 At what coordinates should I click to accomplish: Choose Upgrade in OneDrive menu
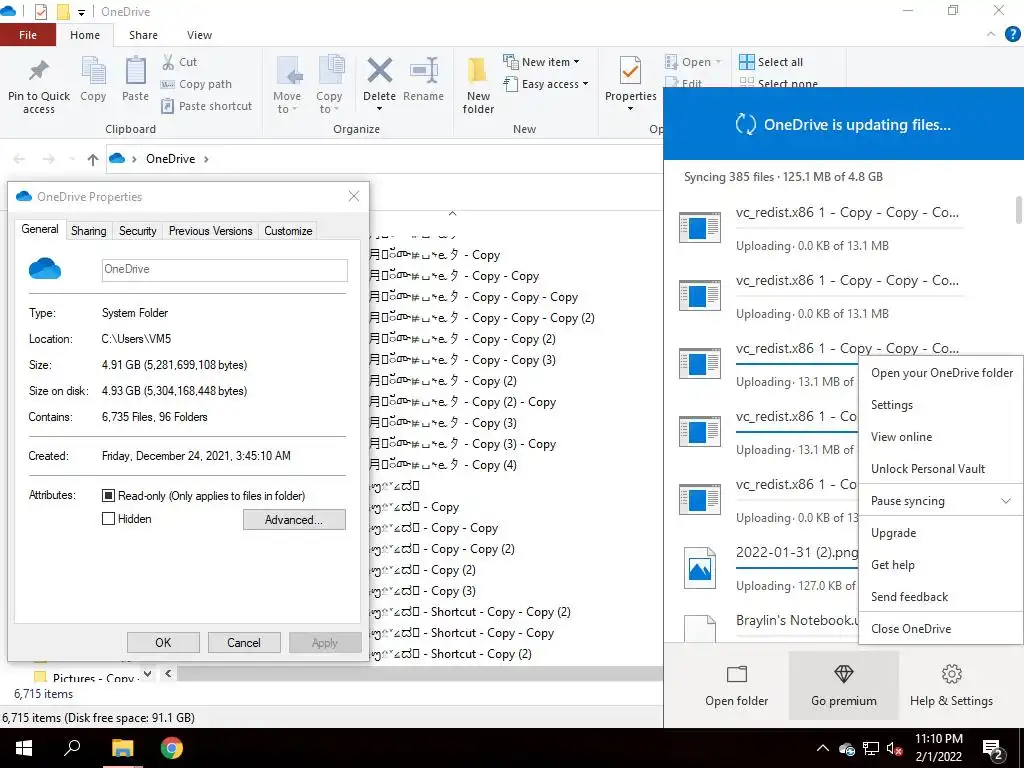point(941,533)
